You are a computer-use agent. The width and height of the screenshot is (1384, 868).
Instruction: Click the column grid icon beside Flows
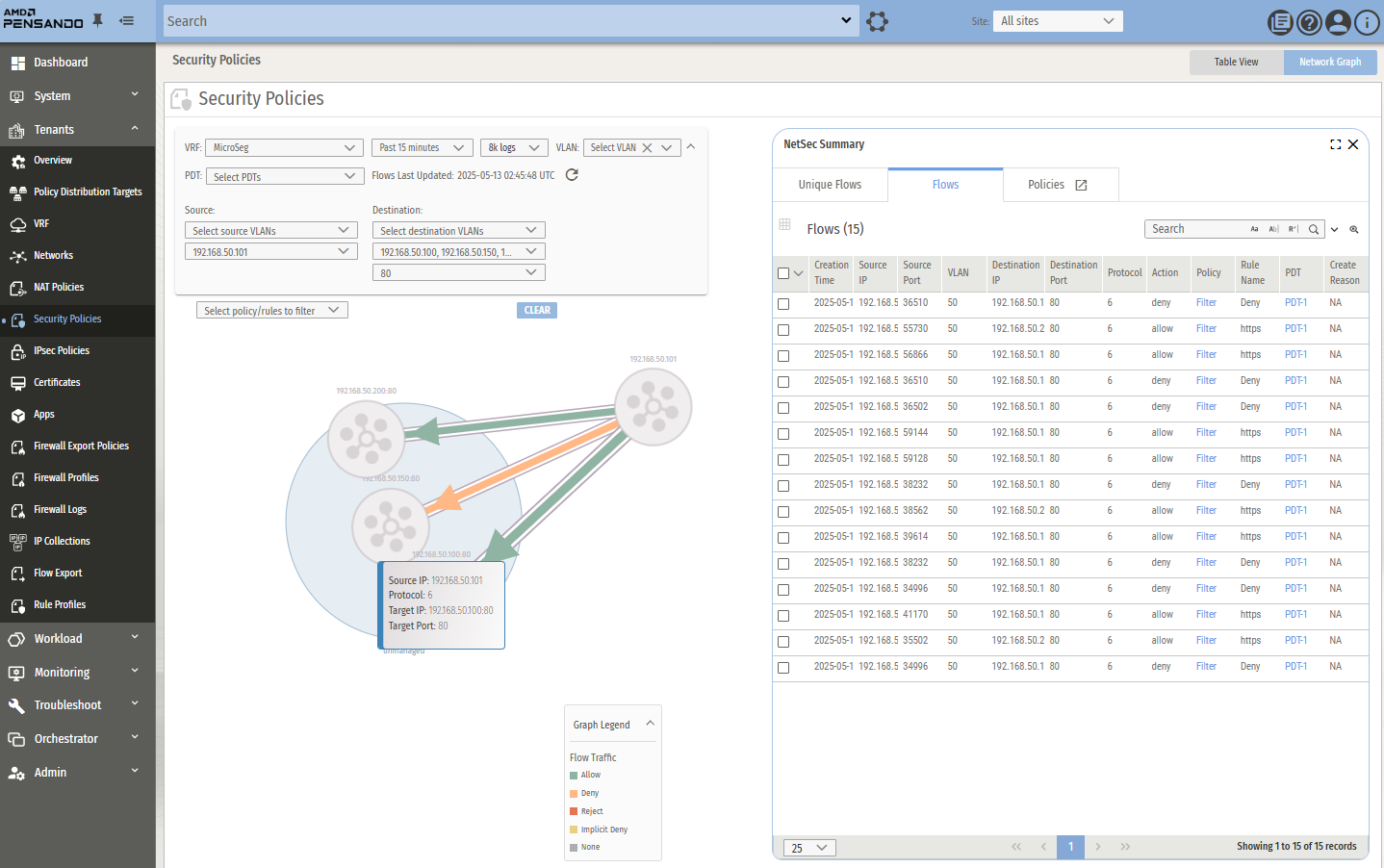coord(784,225)
